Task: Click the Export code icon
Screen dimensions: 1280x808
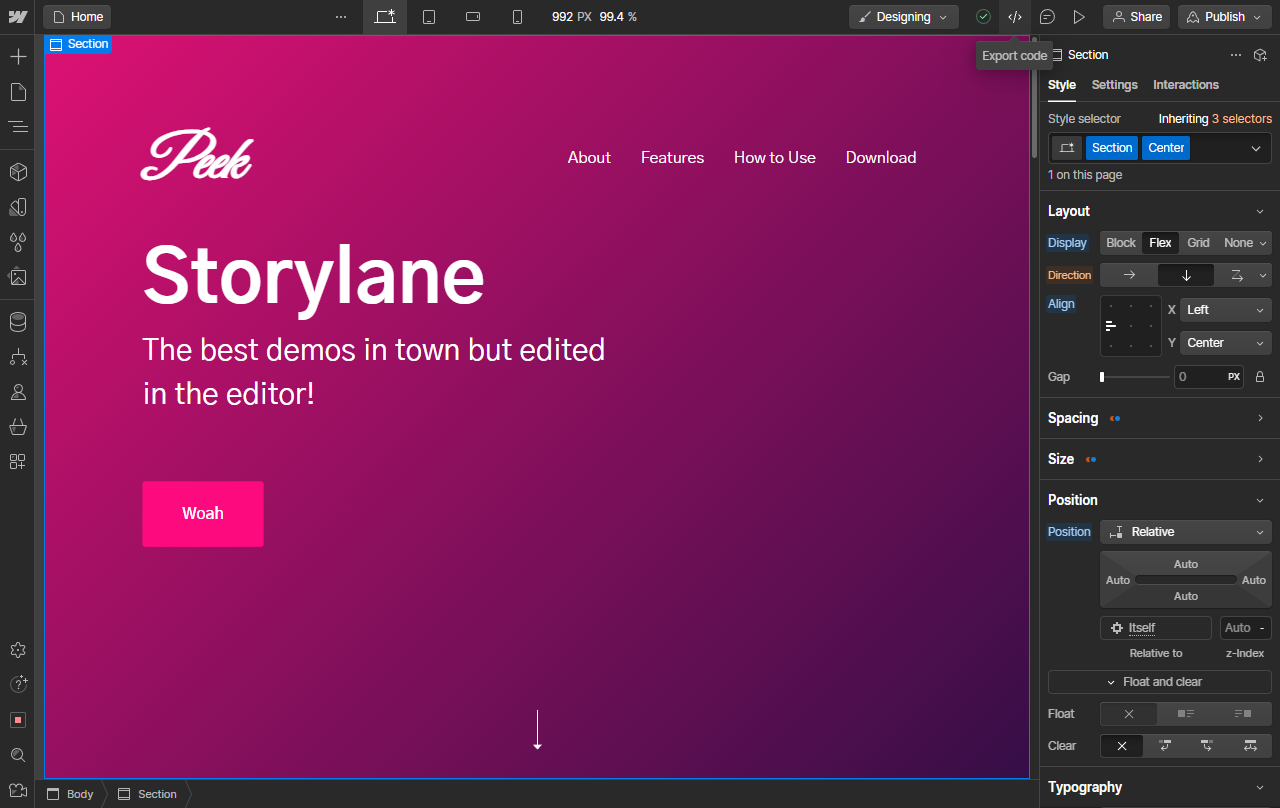Action: pyautogui.click(x=1015, y=17)
